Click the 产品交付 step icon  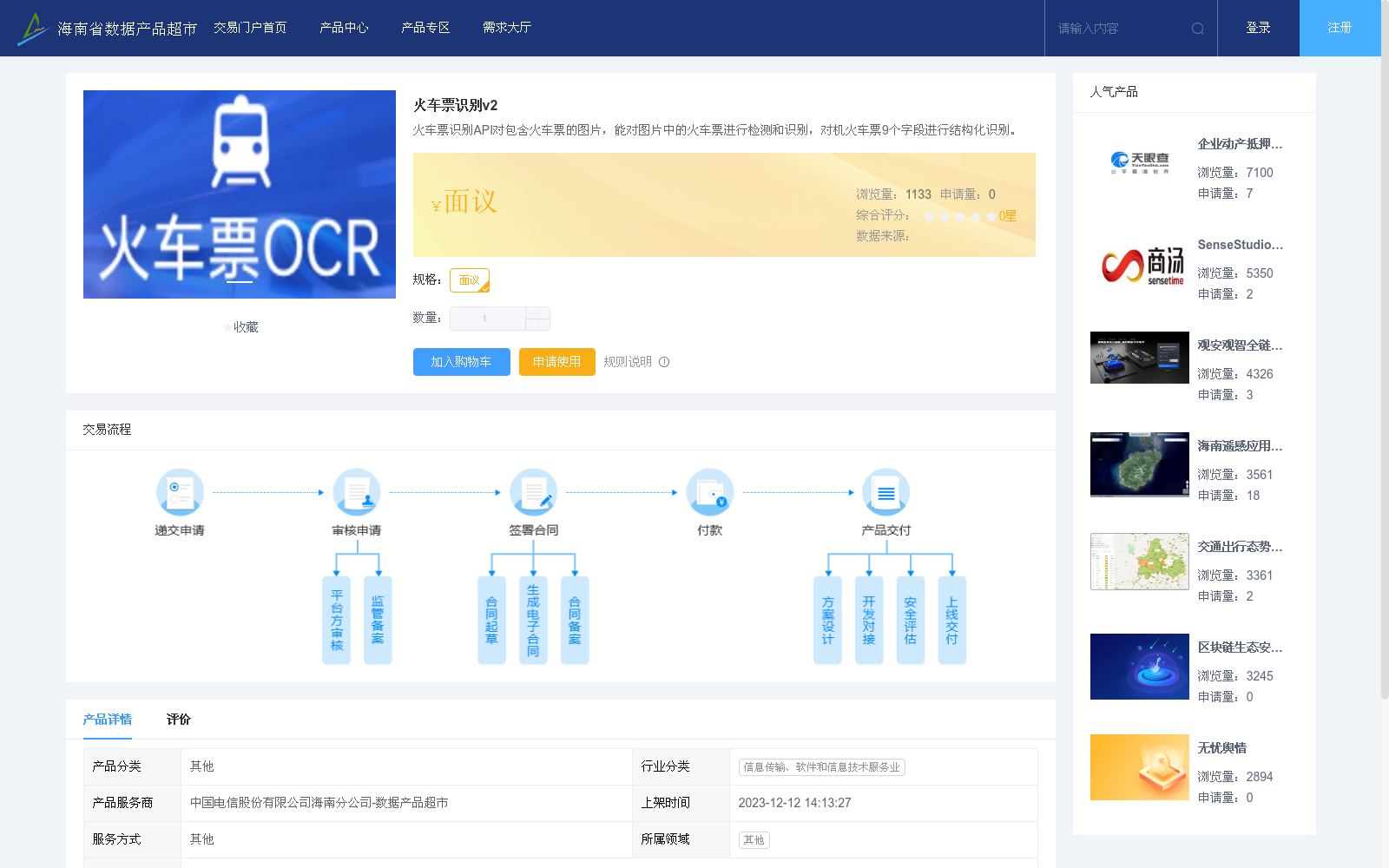coord(886,492)
